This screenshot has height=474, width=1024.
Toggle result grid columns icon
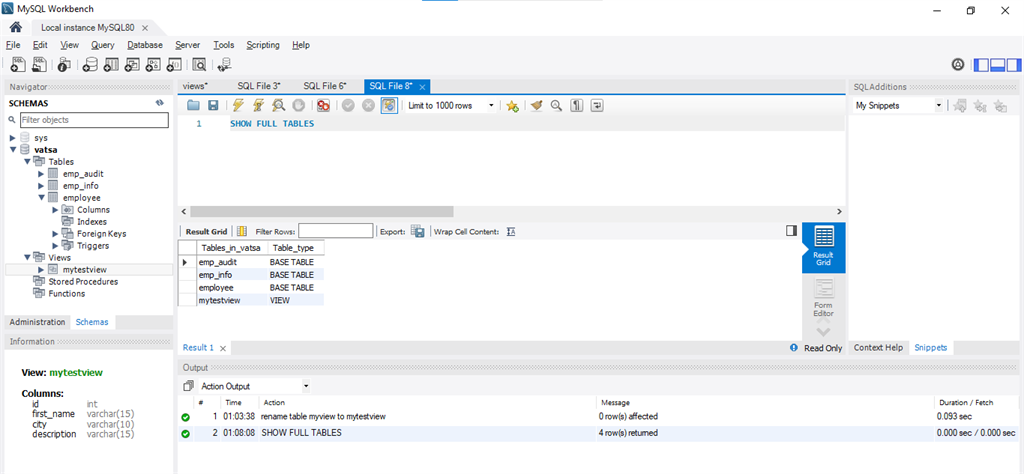pos(242,231)
